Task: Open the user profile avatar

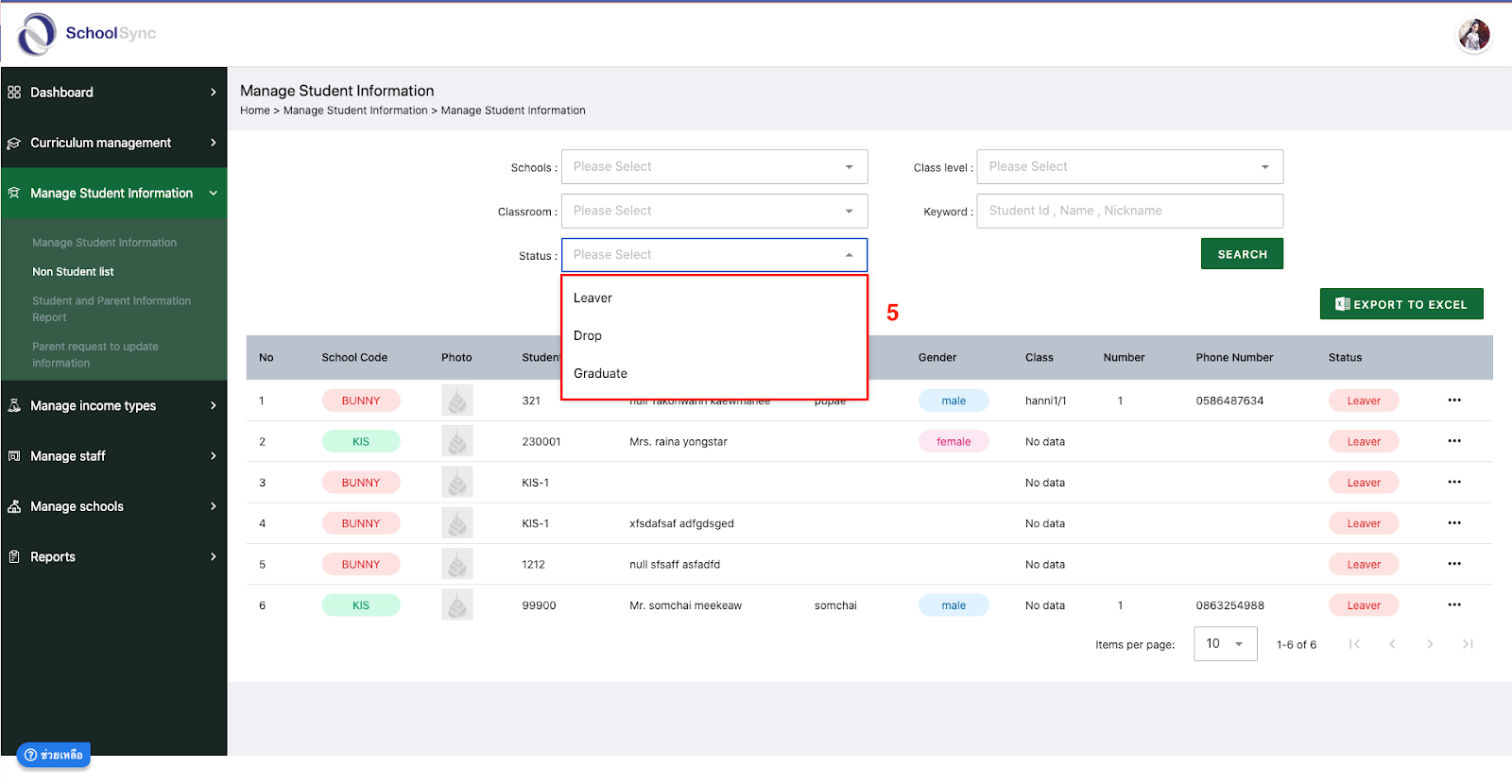Action: 1473,36
